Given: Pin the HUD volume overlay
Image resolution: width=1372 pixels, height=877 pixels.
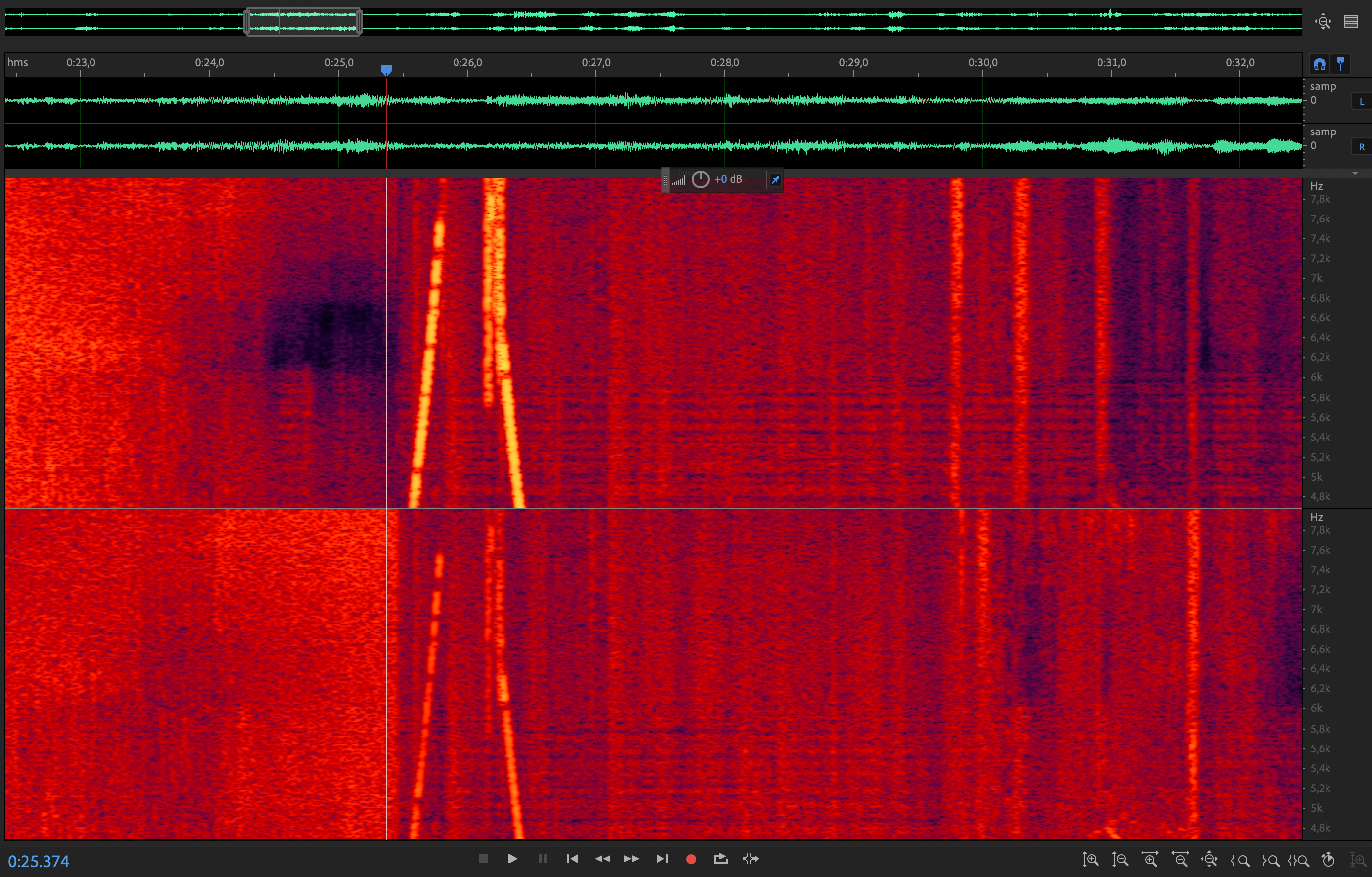Looking at the screenshot, I should pyautogui.click(x=775, y=180).
